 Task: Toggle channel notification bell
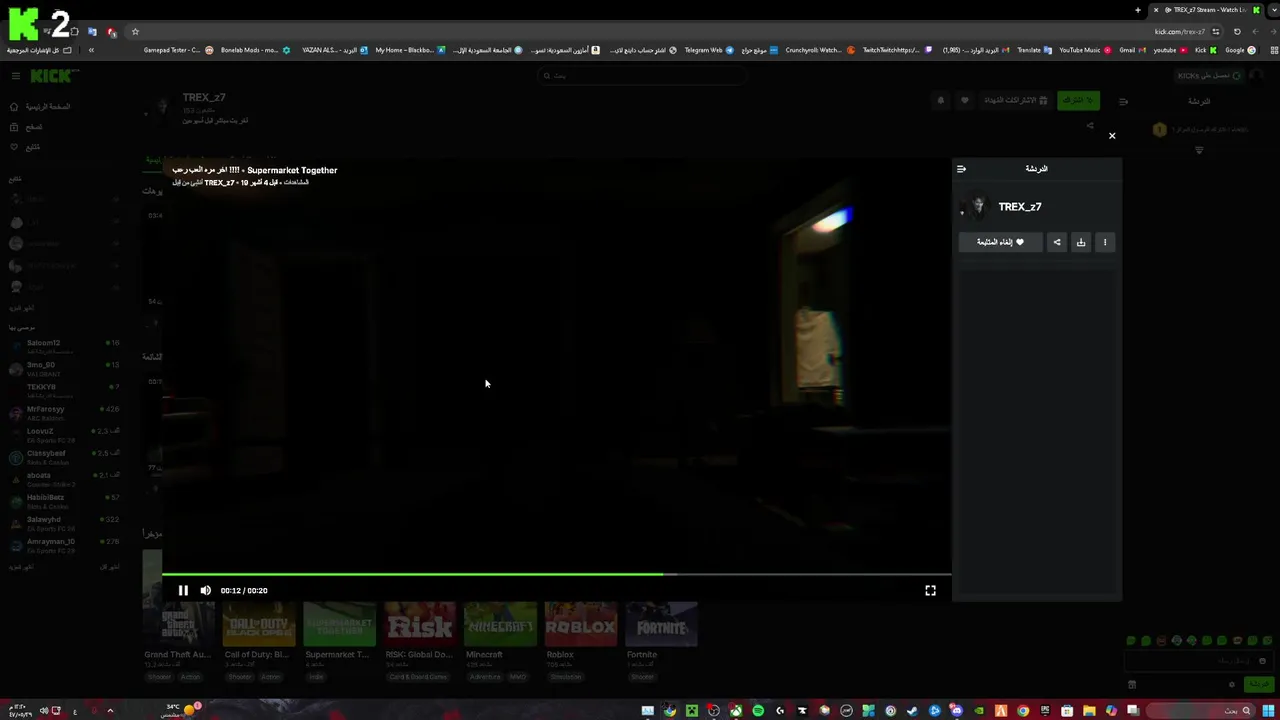tap(940, 100)
